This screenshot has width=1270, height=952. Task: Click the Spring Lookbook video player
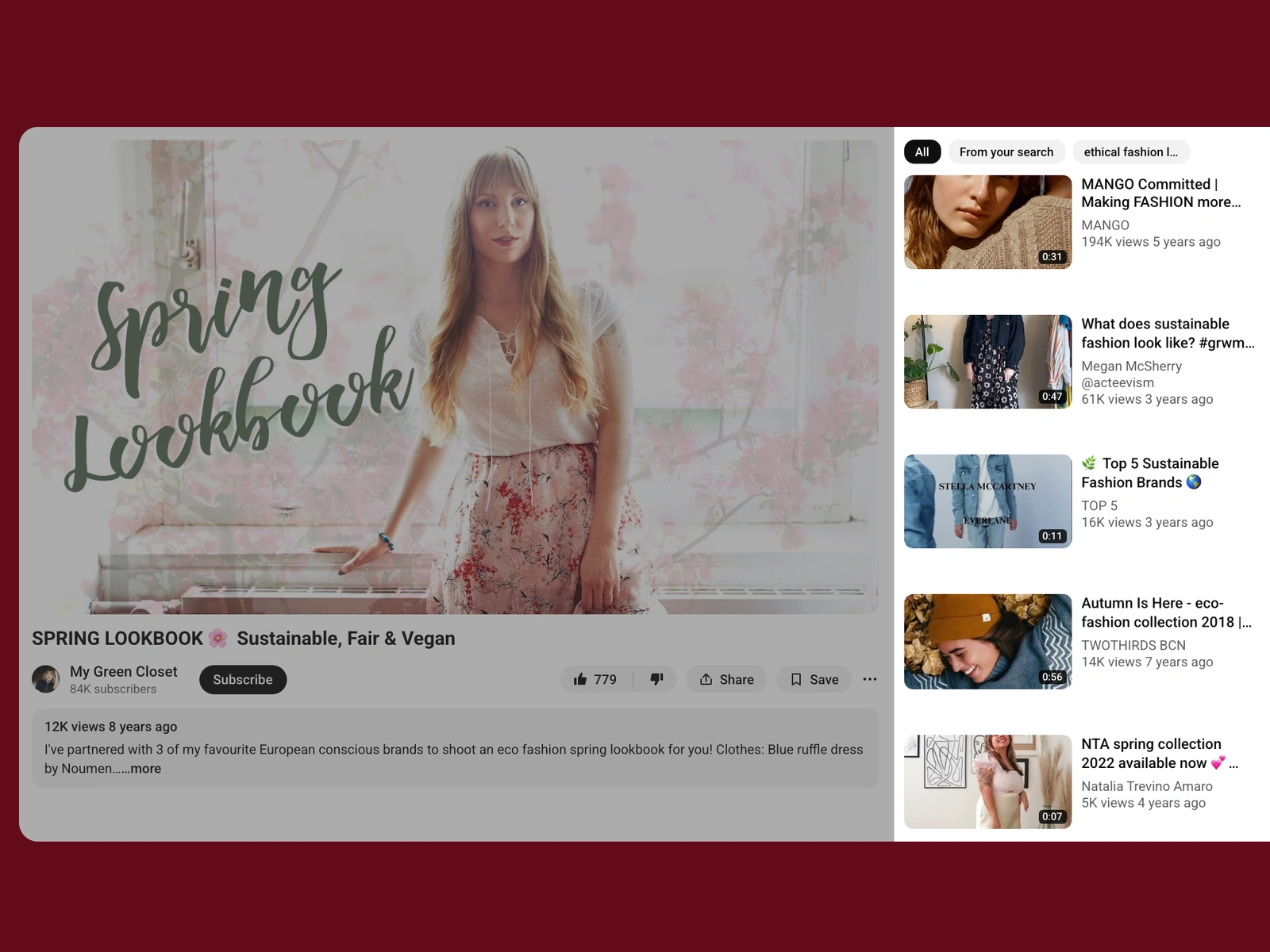455,377
